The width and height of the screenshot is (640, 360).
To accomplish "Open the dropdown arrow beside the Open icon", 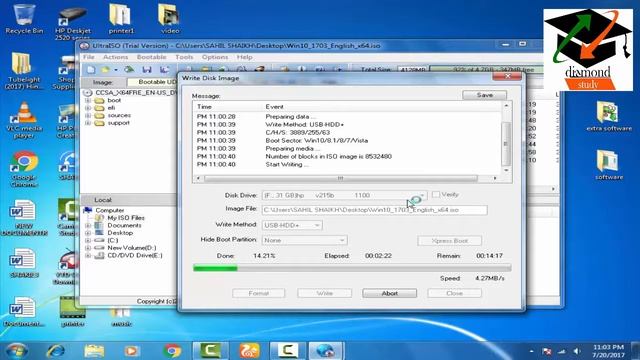I will (x=116, y=70).
